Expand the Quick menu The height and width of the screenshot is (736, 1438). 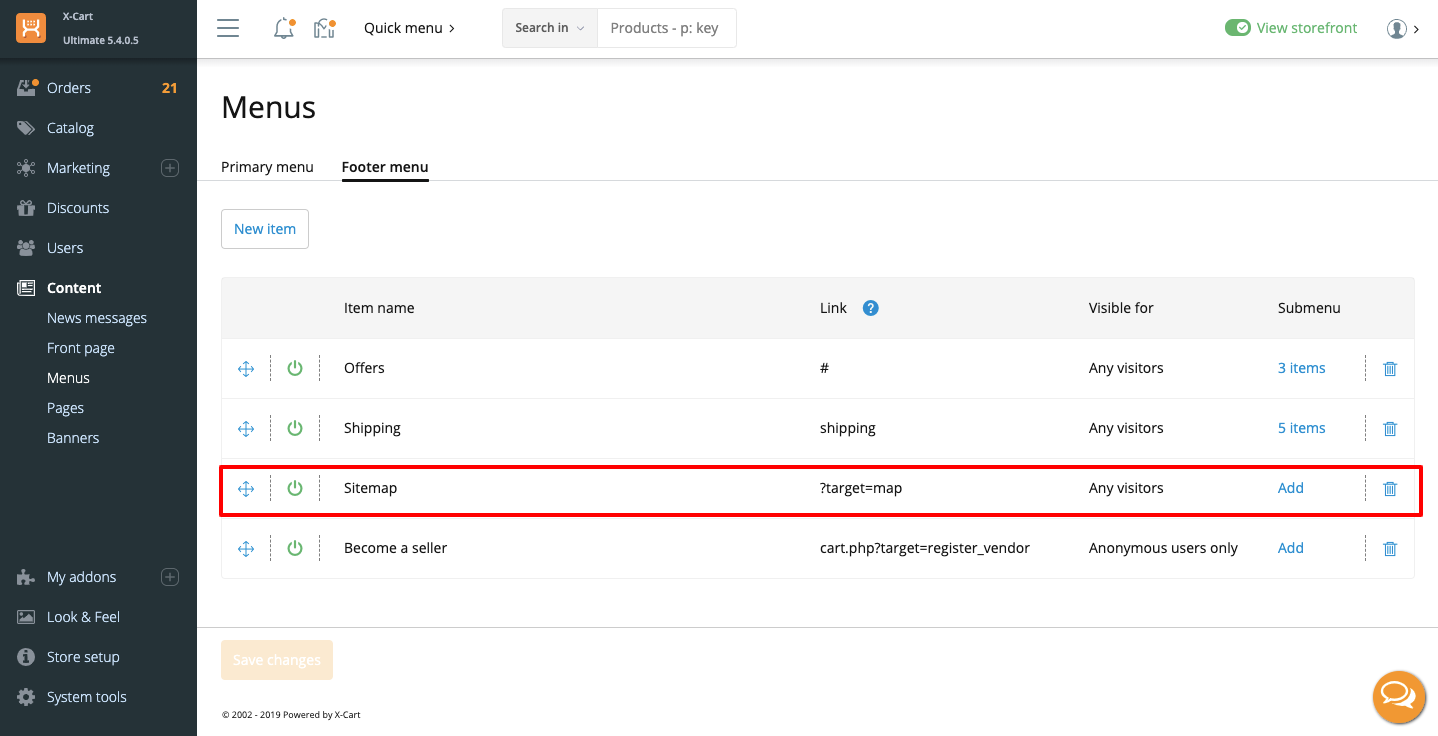[409, 28]
